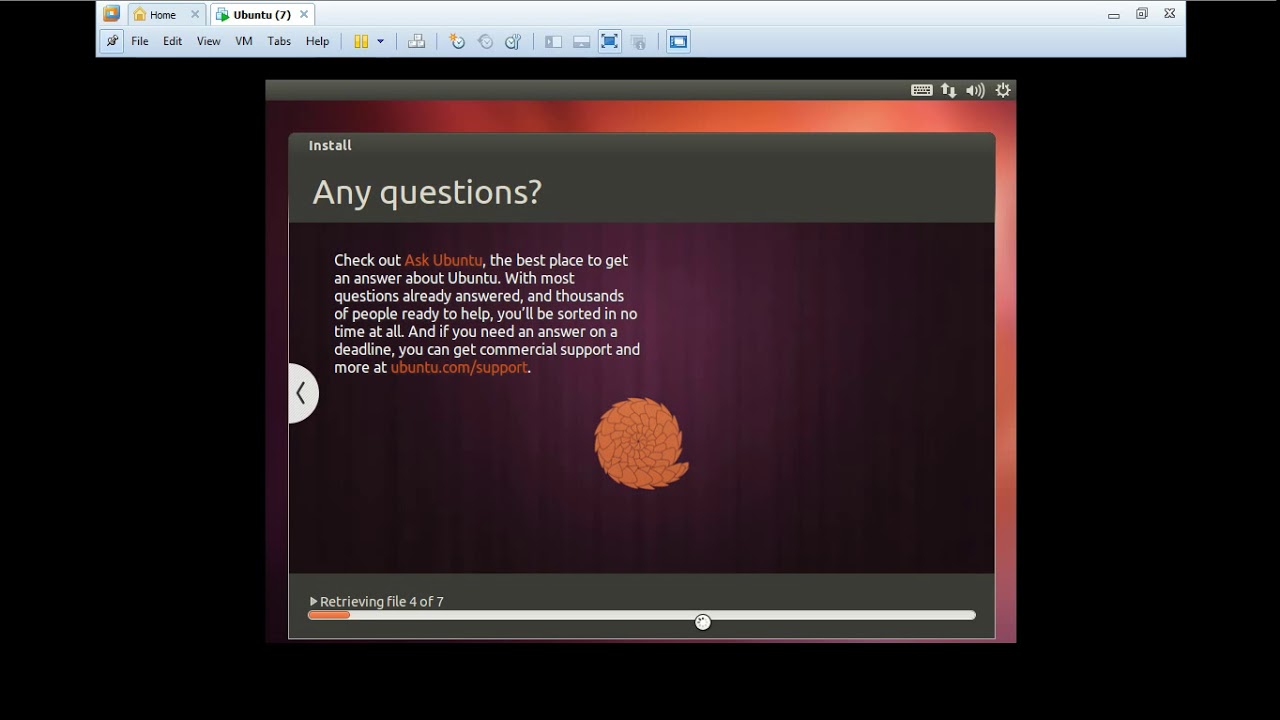Follow the Ask Ubuntu link
1280x720 pixels.
(444, 260)
